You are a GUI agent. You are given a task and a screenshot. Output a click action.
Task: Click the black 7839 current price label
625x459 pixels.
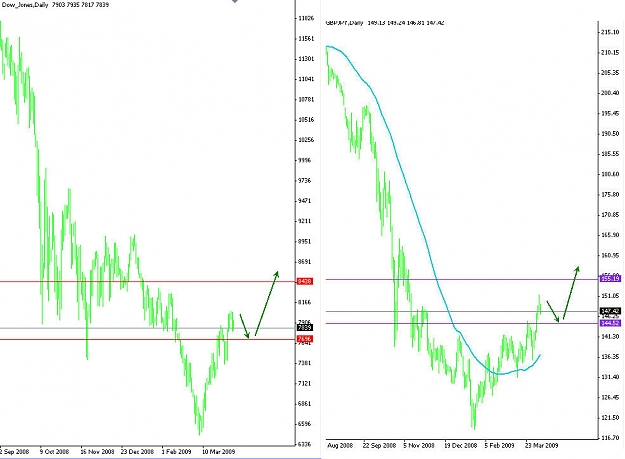(x=305, y=328)
